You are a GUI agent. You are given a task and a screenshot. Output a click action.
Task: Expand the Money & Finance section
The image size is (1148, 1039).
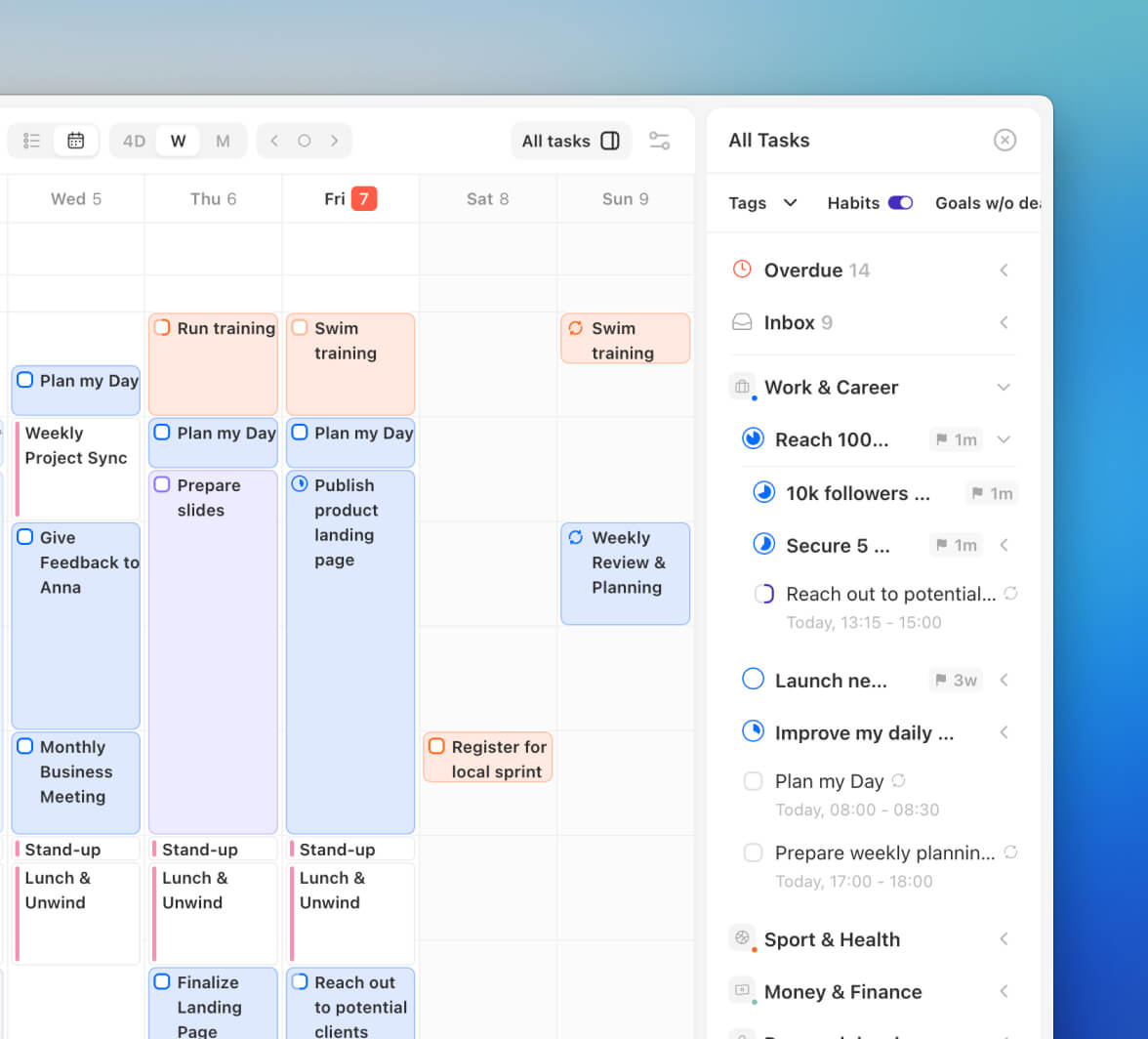1004,991
